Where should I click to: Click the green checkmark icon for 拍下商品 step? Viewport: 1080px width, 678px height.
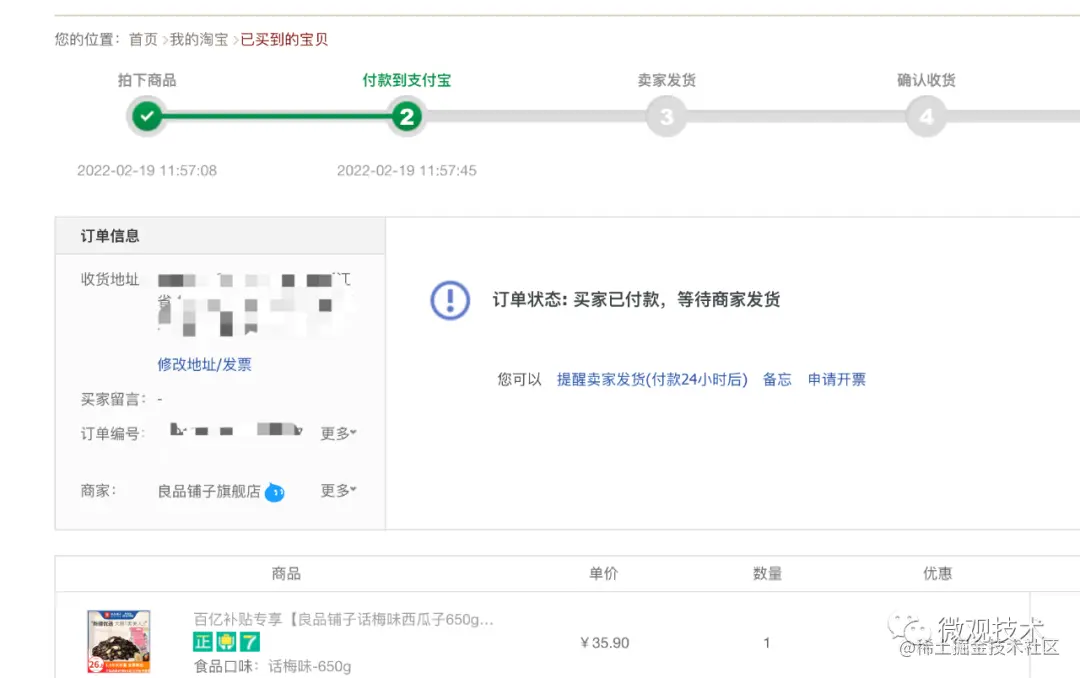pyautogui.click(x=147, y=116)
